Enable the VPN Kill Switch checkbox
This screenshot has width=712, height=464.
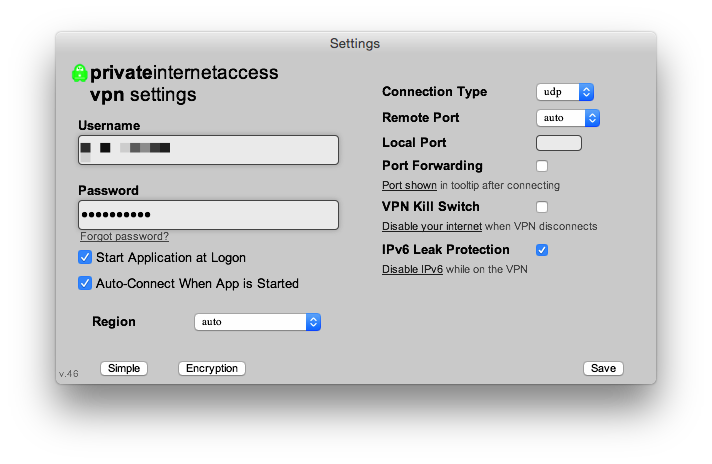point(542,207)
